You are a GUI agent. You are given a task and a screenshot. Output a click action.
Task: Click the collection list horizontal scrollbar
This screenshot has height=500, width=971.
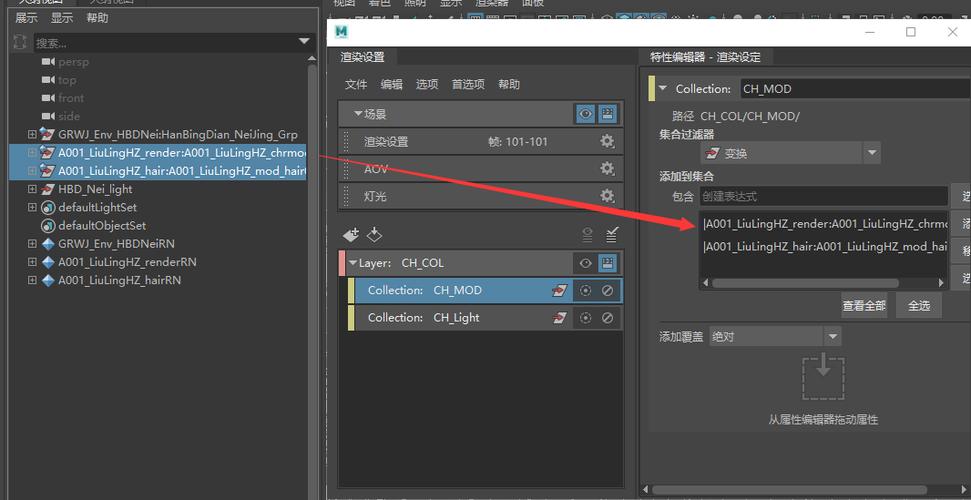click(805, 283)
